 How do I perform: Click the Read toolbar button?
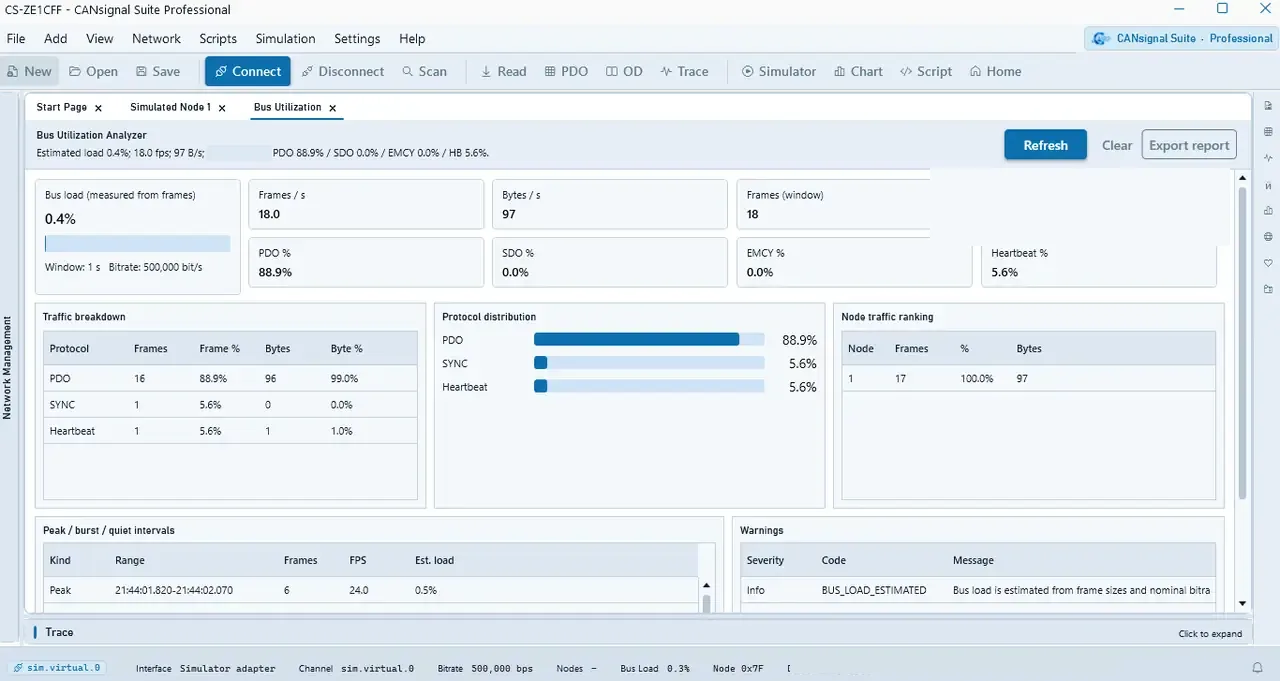[x=503, y=71]
